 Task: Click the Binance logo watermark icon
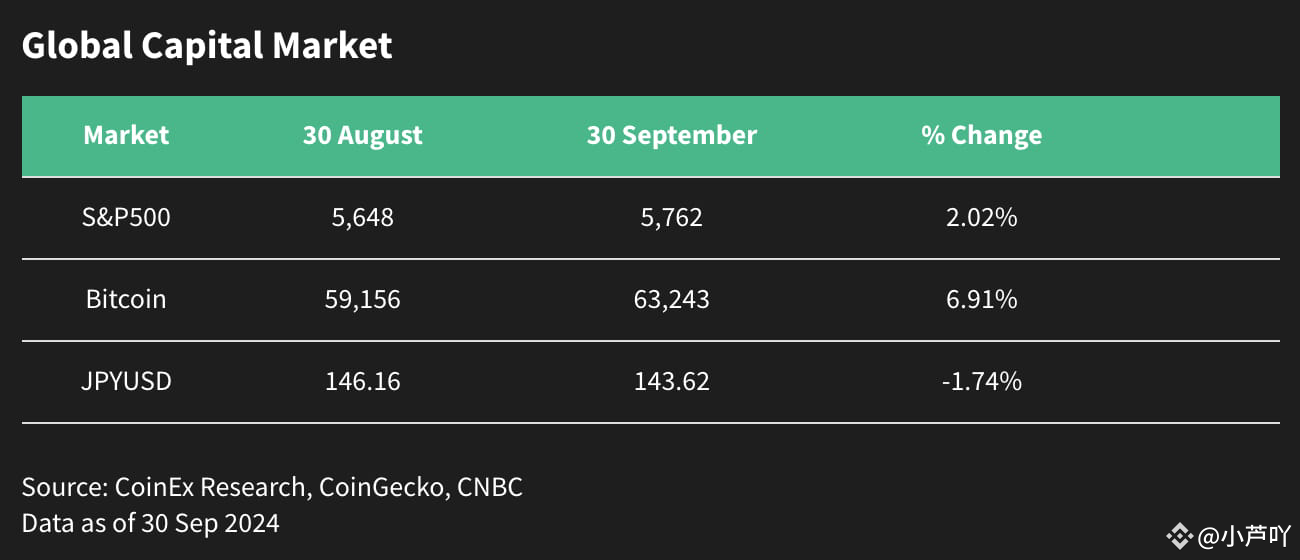tap(1180, 537)
